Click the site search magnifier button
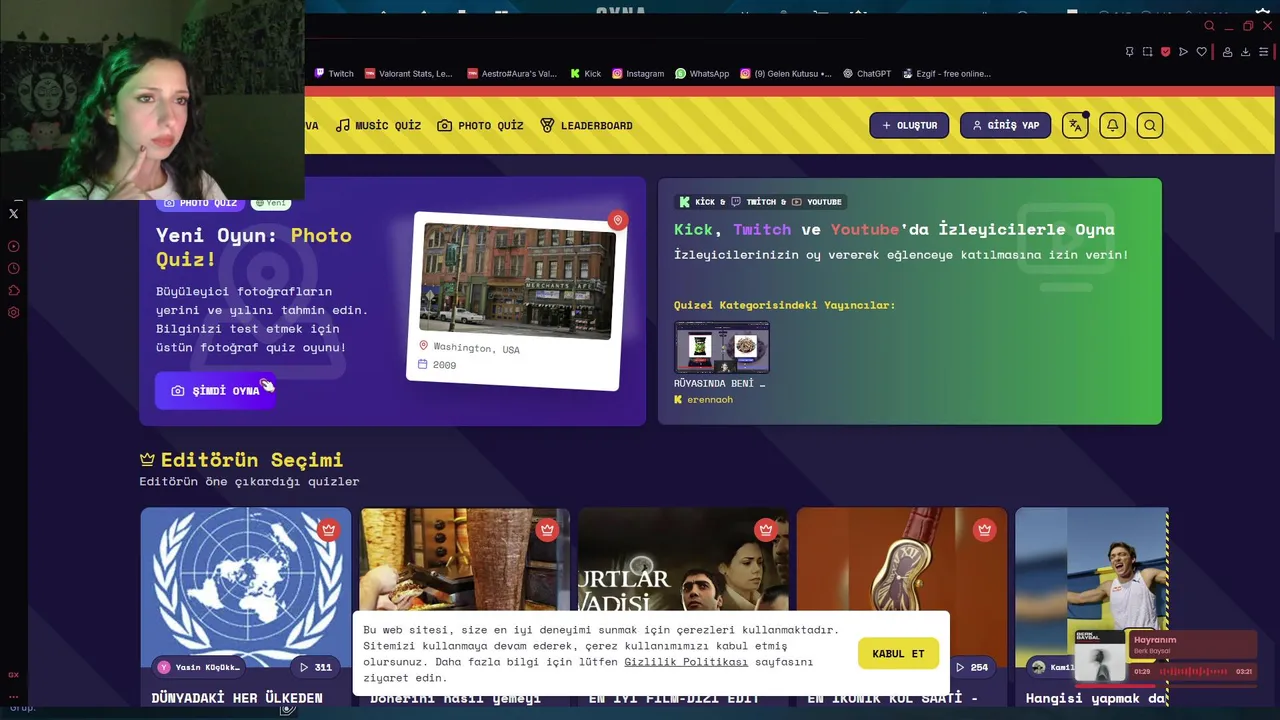This screenshot has width=1280, height=720. pyautogui.click(x=1150, y=125)
